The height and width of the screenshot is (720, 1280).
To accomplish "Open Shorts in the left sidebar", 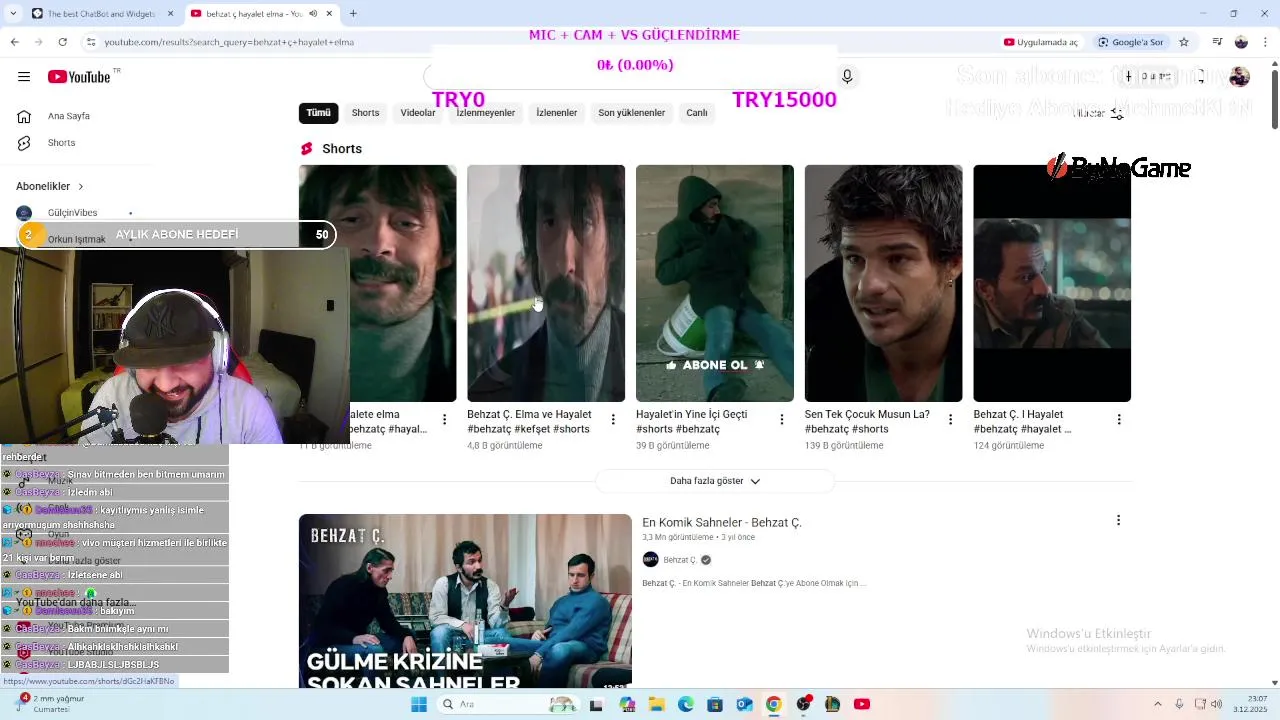I will coord(61,143).
